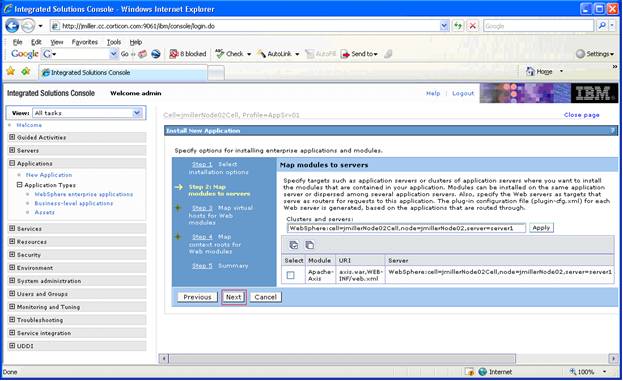Open the File menu
The height and width of the screenshot is (381, 623).
click(17, 42)
